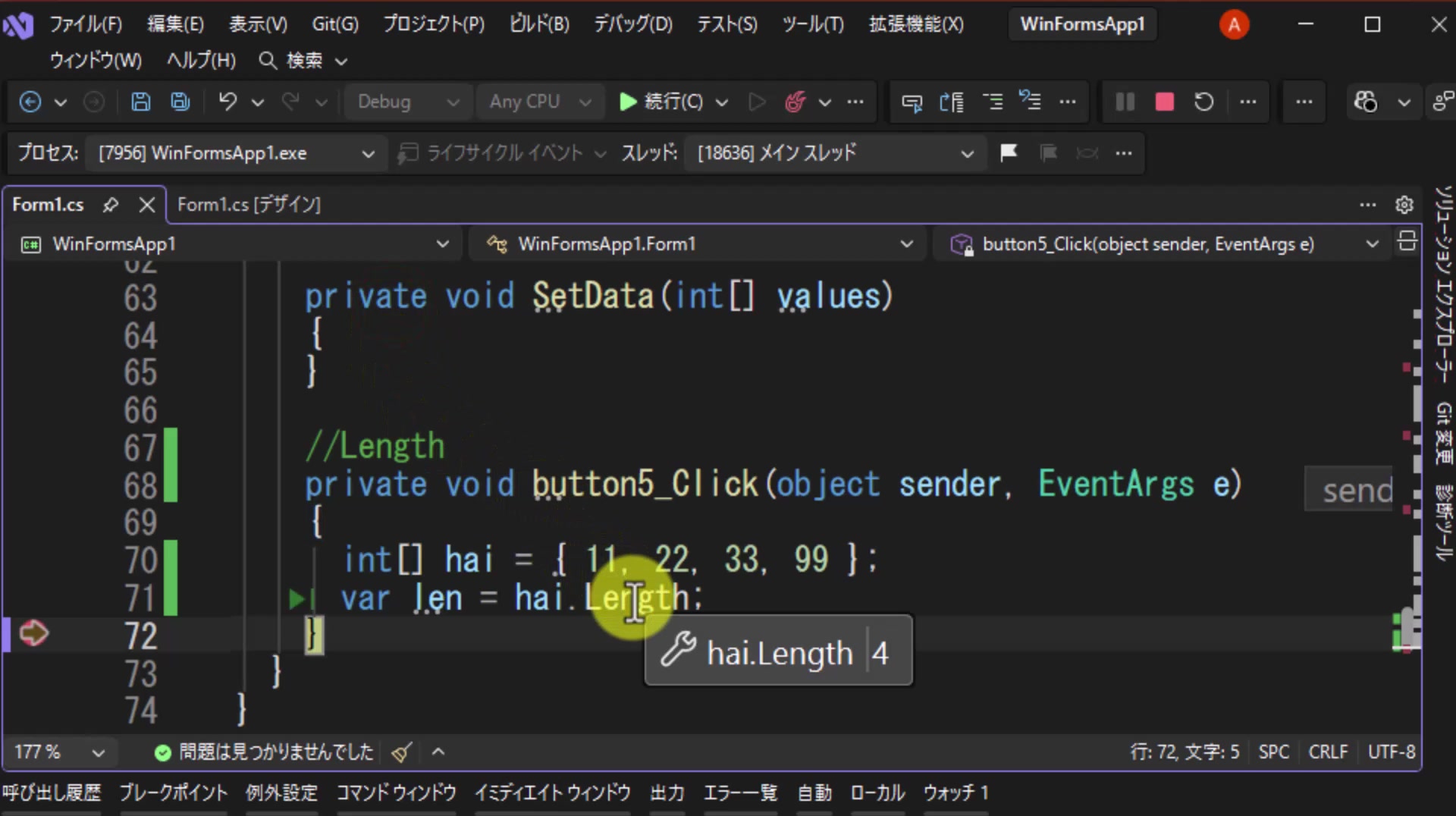Save the current file with the floppy icon
Screen dimensions: 1456x816
pos(140,102)
